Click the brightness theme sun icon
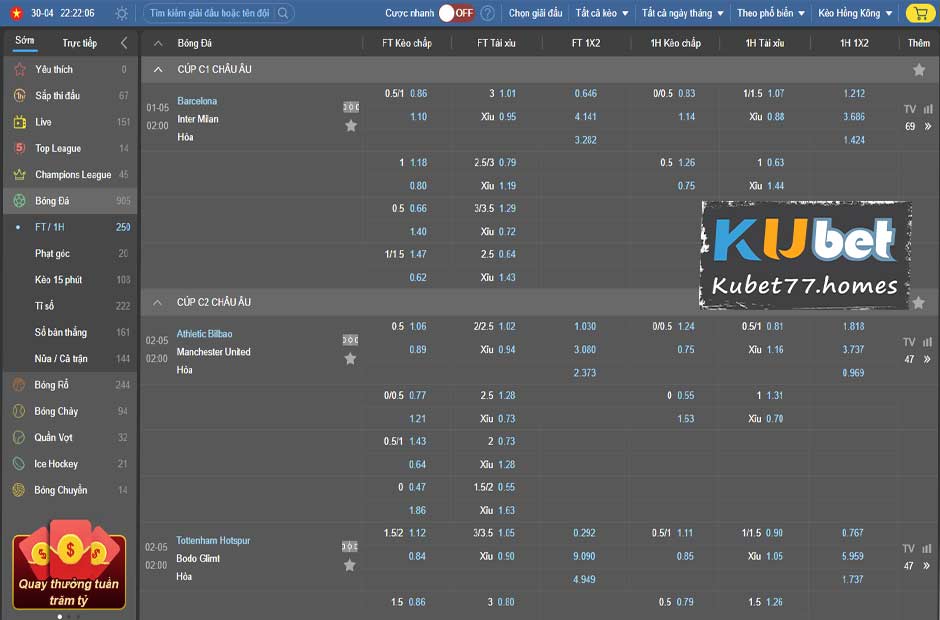The image size is (940, 620). pyautogui.click(x=122, y=13)
